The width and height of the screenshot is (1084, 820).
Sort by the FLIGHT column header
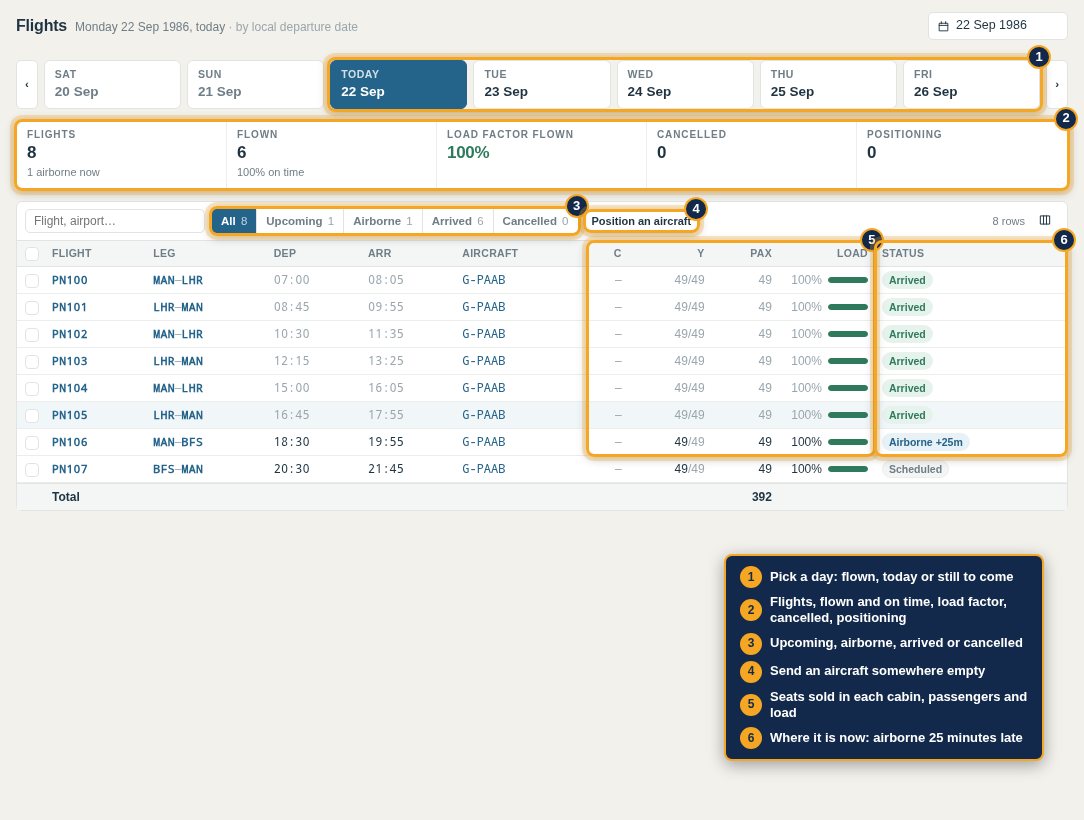pyautogui.click(x=71, y=253)
